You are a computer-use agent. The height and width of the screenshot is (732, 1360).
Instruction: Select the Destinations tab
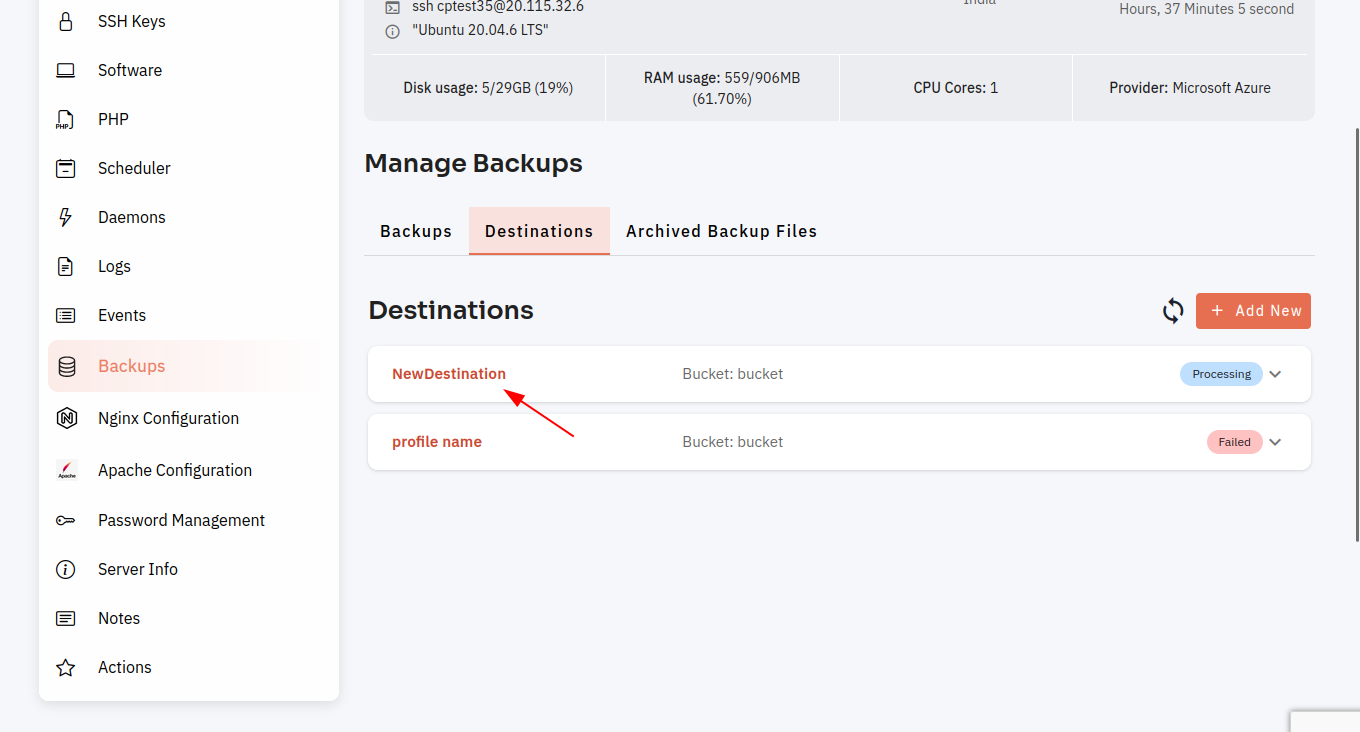pos(539,231)
